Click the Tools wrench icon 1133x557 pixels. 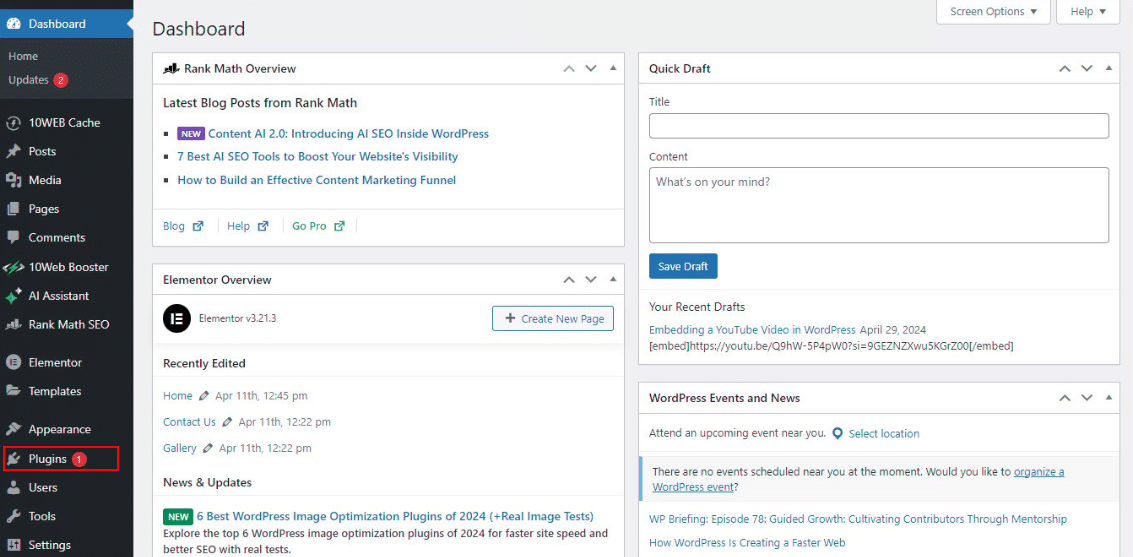(13, 517)
